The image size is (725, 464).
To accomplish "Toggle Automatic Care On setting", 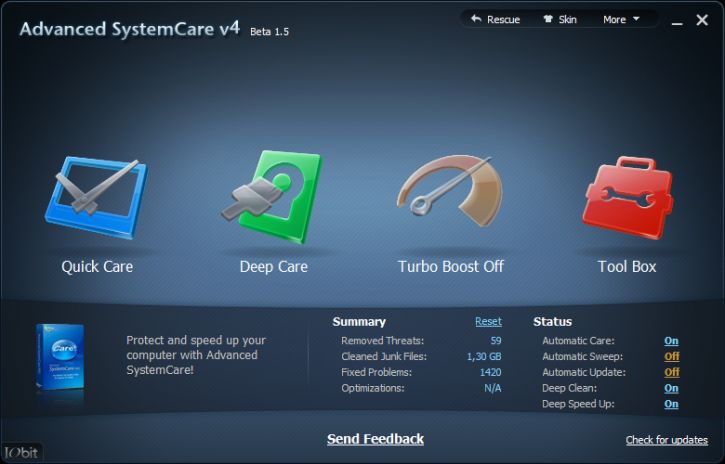I will 671,341.
